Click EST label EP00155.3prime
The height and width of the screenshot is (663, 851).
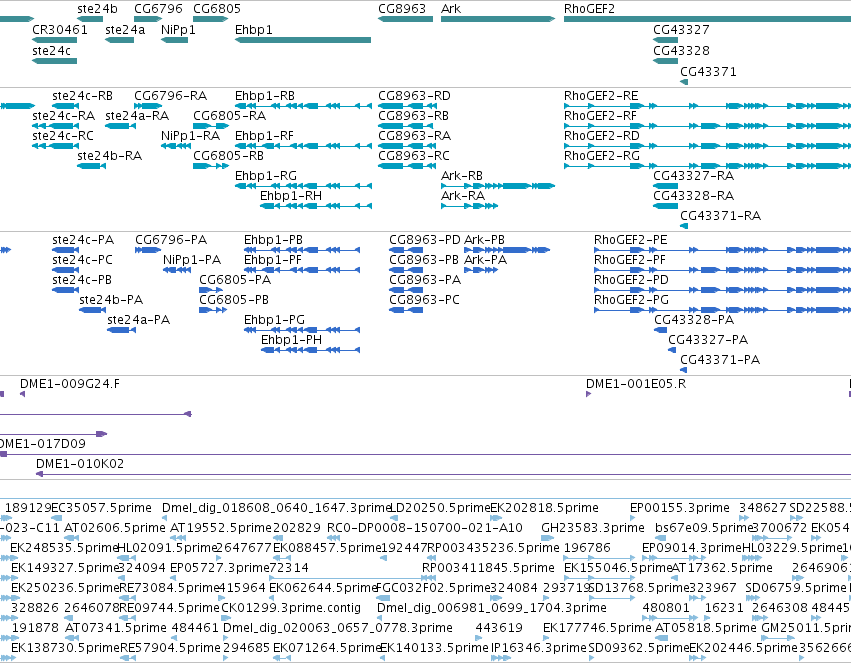(679, 508)
